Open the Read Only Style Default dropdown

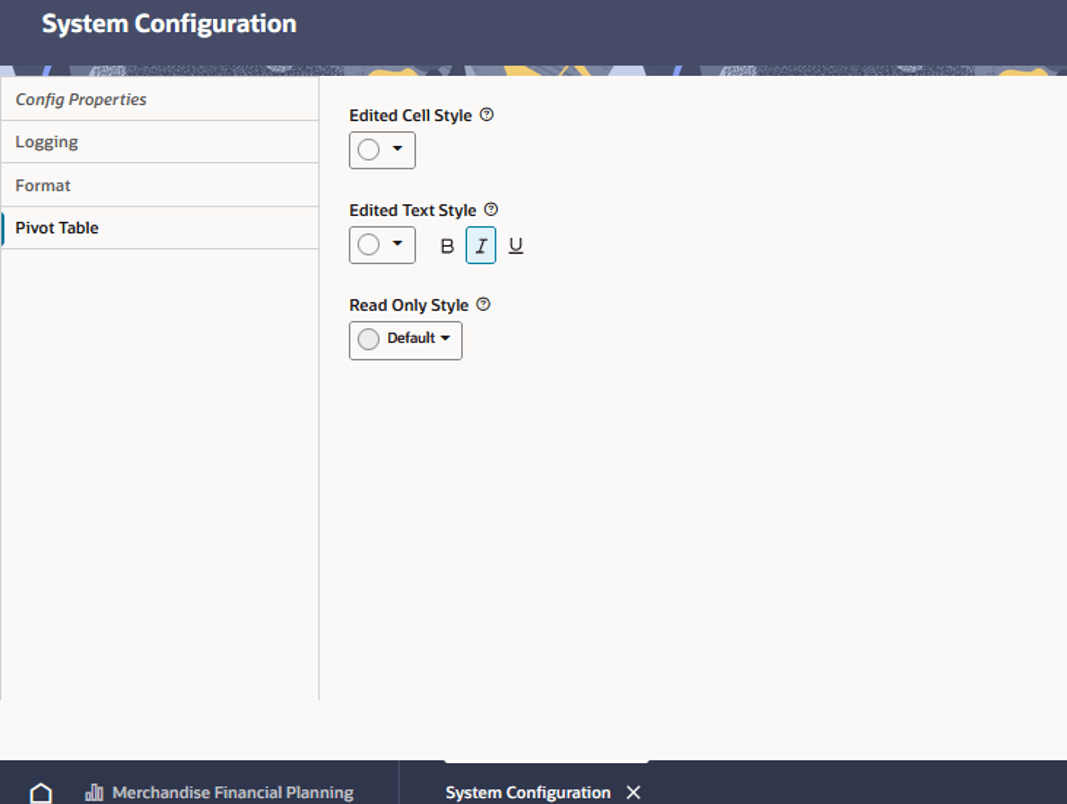point(406,340)
